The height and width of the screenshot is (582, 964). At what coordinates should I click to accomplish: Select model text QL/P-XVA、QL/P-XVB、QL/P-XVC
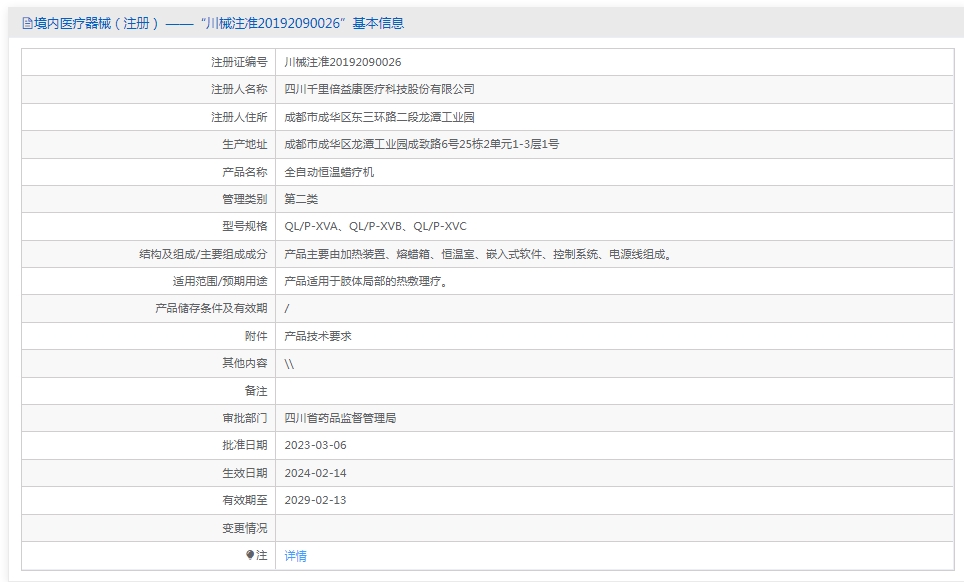(x=375, y=226)
